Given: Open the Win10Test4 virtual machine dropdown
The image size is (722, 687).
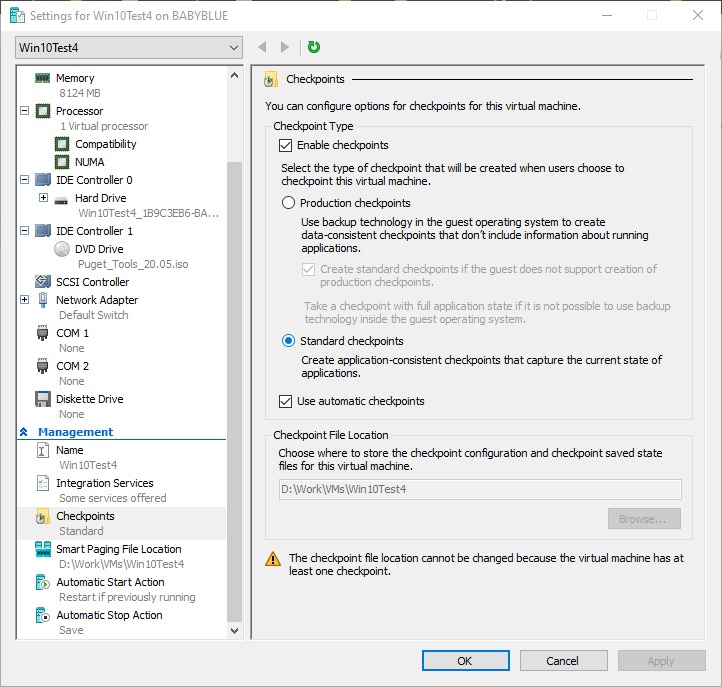Looking at the screenshot, I should coord(130,48).
